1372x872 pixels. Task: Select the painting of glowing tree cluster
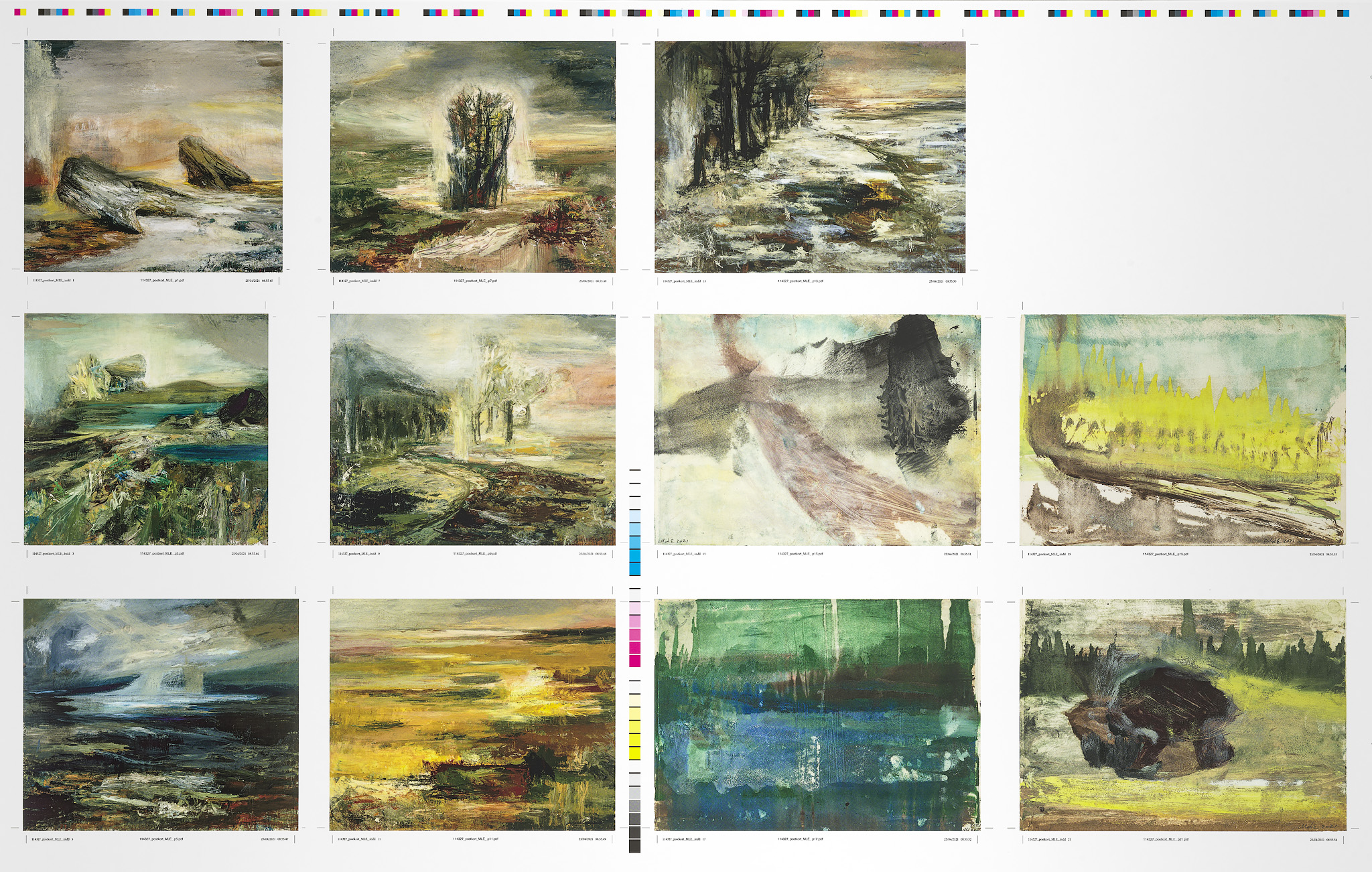[473, 157]
